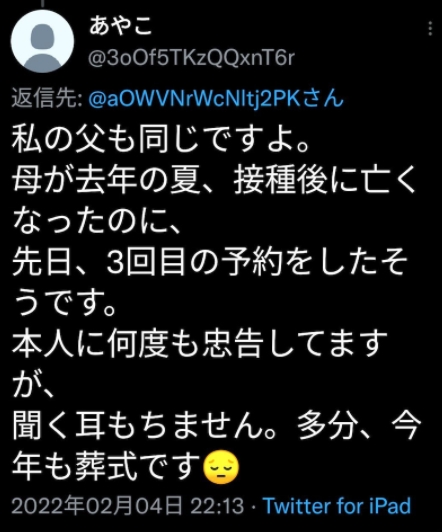Click the text 年も葬式です

tap(105, 466)
